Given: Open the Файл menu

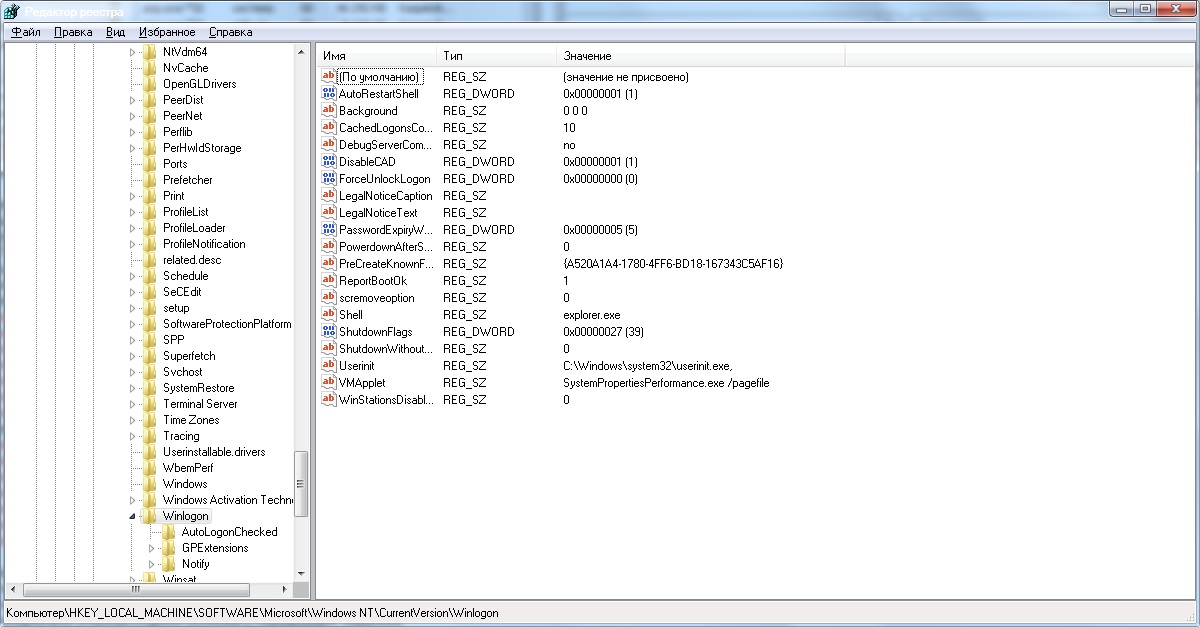Looking at the screenshot, I should pos(26,32).
